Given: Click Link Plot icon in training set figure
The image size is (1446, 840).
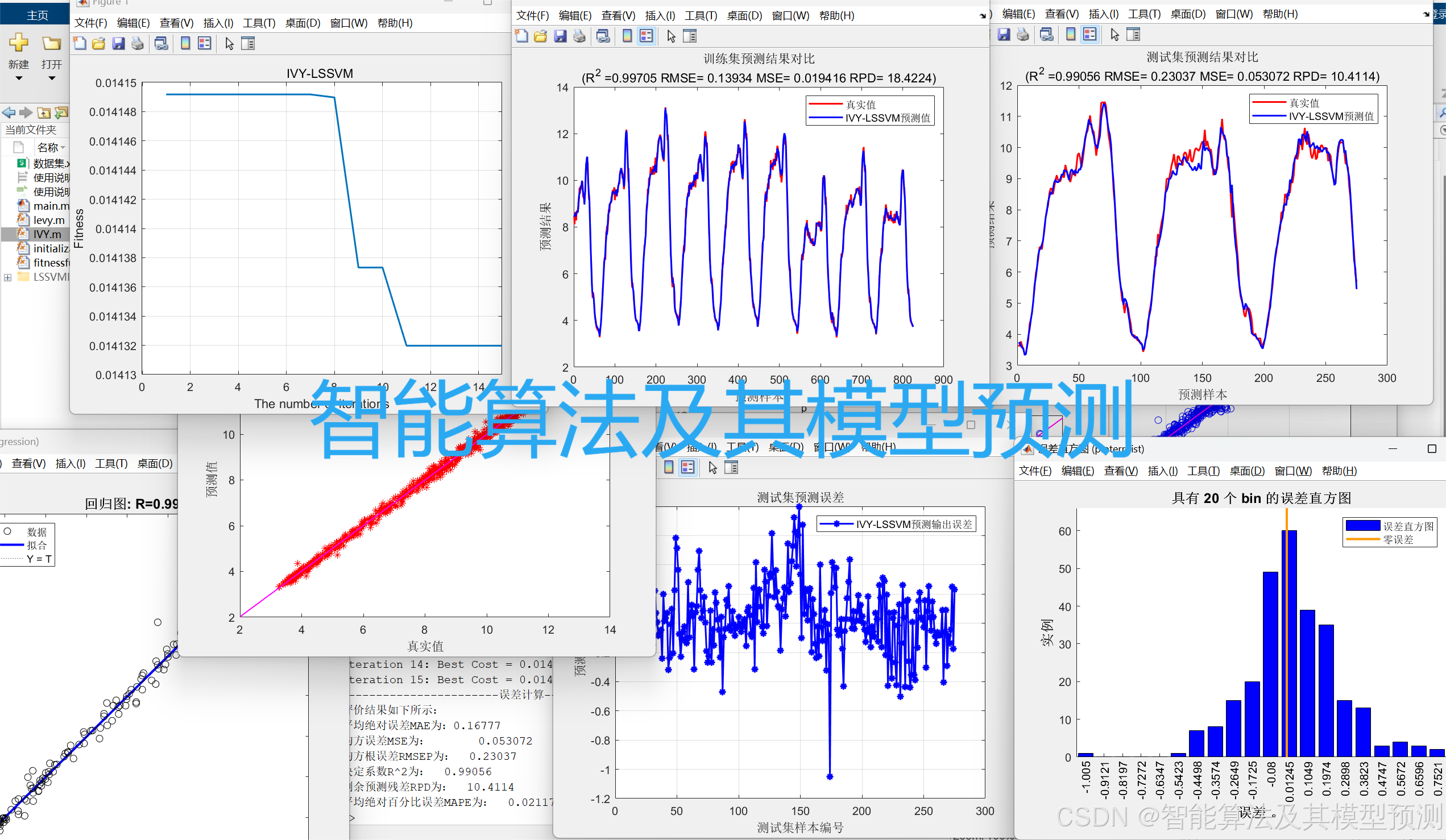Looking at the screenshot, I should coord(603,37).
